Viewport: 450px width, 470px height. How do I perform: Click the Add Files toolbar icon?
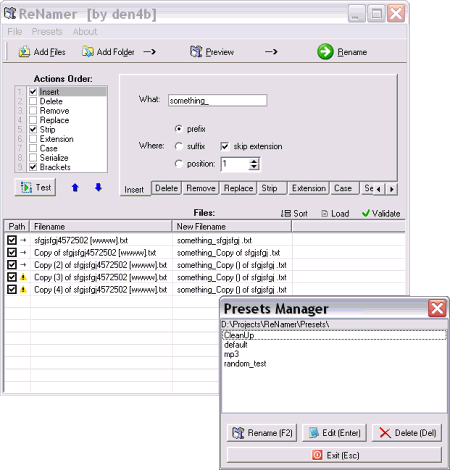(24, 52)
